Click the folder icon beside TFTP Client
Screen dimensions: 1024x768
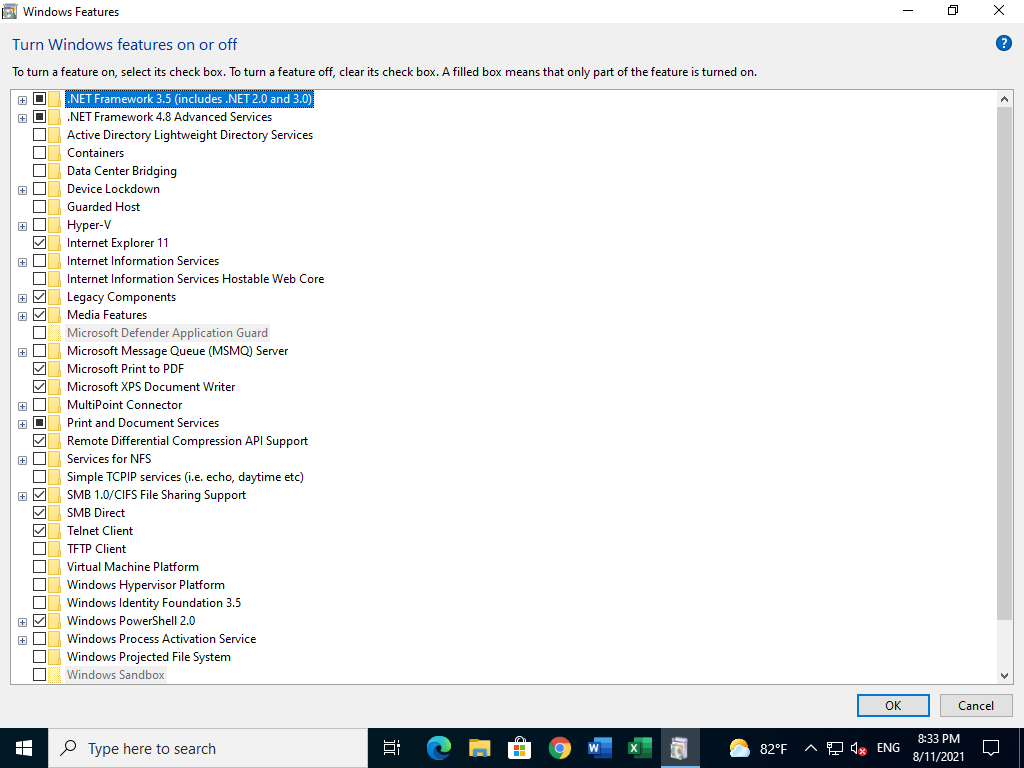54,549
